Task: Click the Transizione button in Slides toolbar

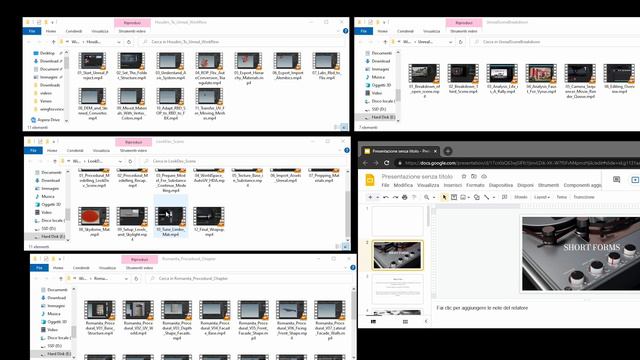Action: (x=584, y=197)
